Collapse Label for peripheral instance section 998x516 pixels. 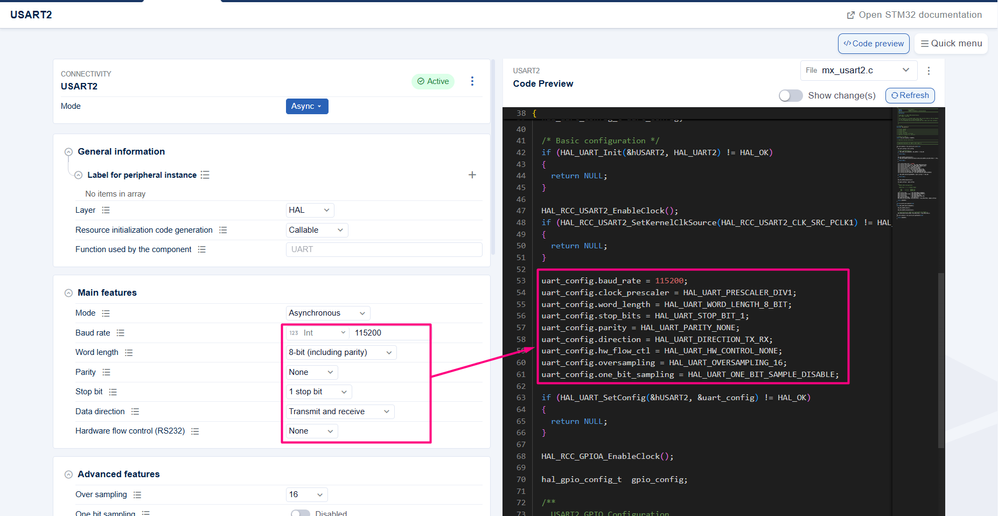[x=78, y=175]
